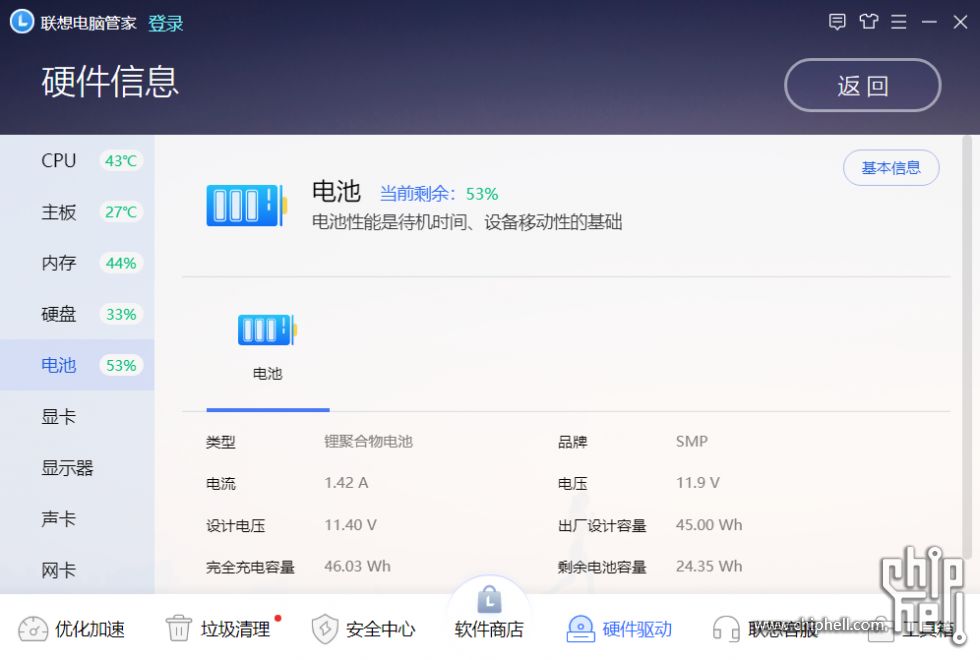Image resolution: width=980 pixels, height=660 pixels.
Task: Select CPU in the sidebar
Action: pos(78,161)
